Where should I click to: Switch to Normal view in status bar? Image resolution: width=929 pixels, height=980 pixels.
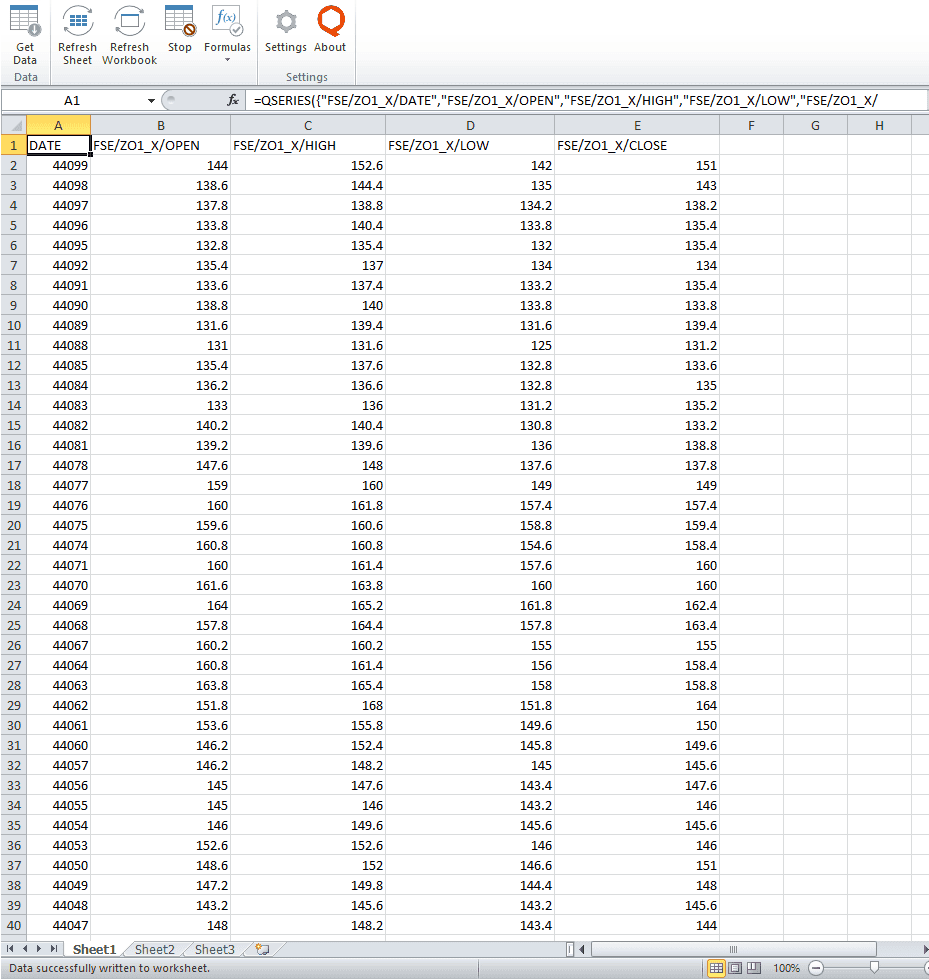(716, 968)
